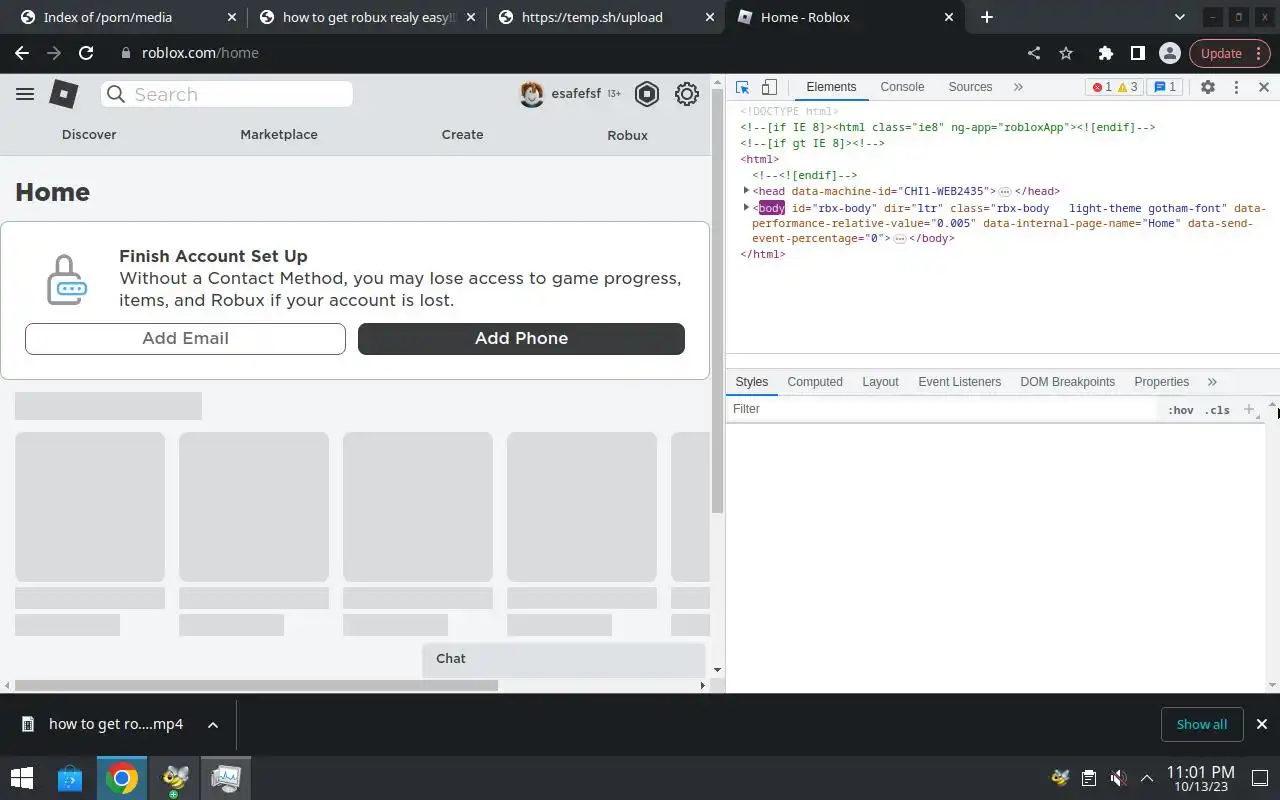The image size is (1280, 800).
Task: Open DevTools settings gear
Action: coord(1208,87)
